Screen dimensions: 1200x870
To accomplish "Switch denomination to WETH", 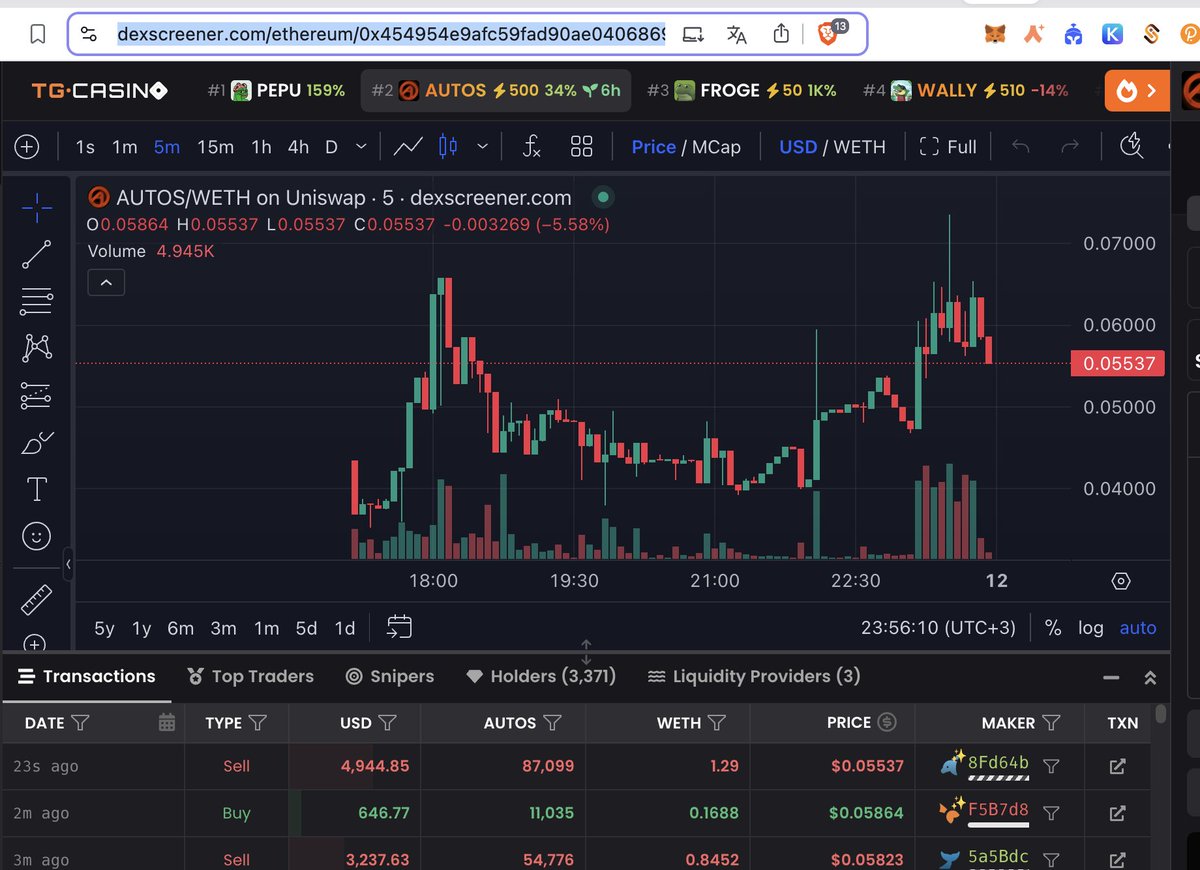I will [x=859, y=147].
